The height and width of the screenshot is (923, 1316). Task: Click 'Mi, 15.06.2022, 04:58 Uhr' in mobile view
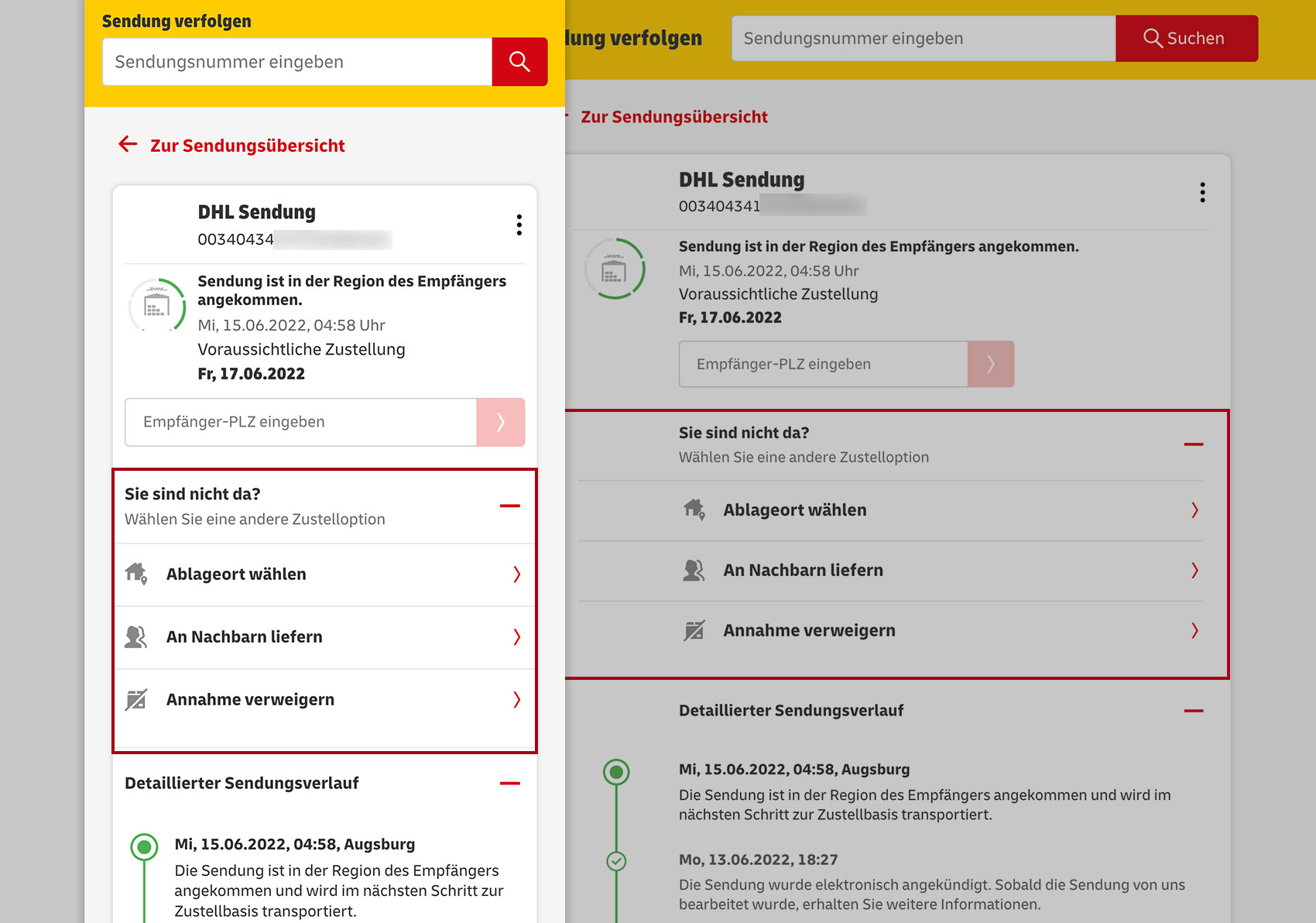coord(291,325)
